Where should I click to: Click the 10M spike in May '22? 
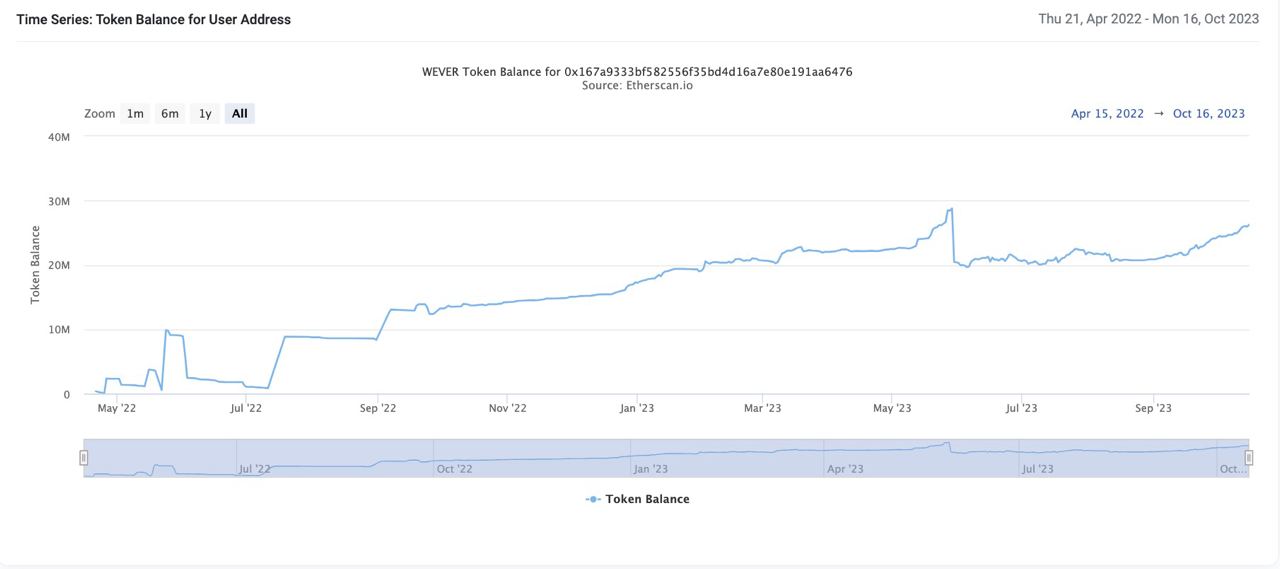(x=166, y=330)
